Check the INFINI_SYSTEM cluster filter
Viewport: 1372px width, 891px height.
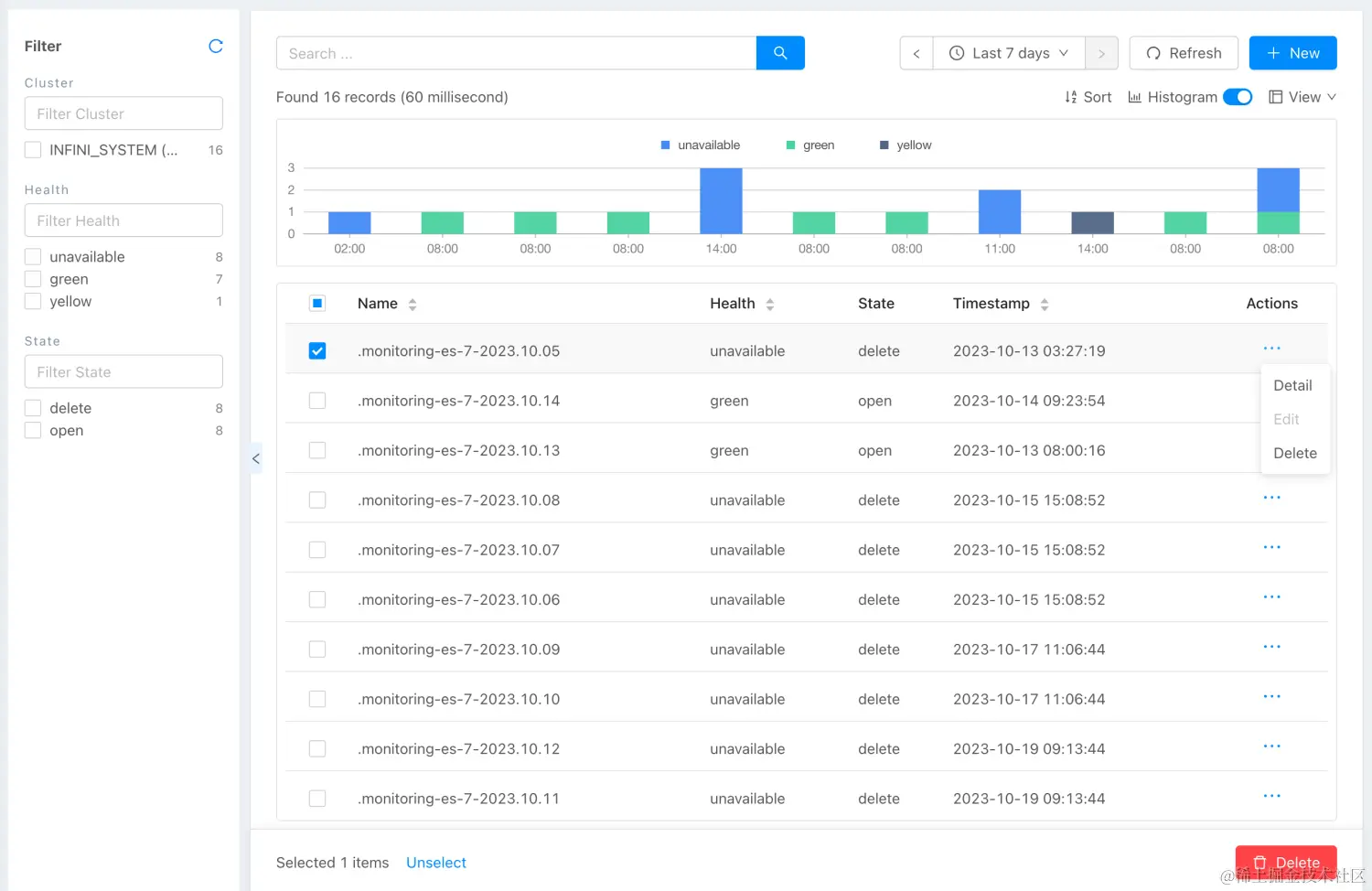point(33,150)
